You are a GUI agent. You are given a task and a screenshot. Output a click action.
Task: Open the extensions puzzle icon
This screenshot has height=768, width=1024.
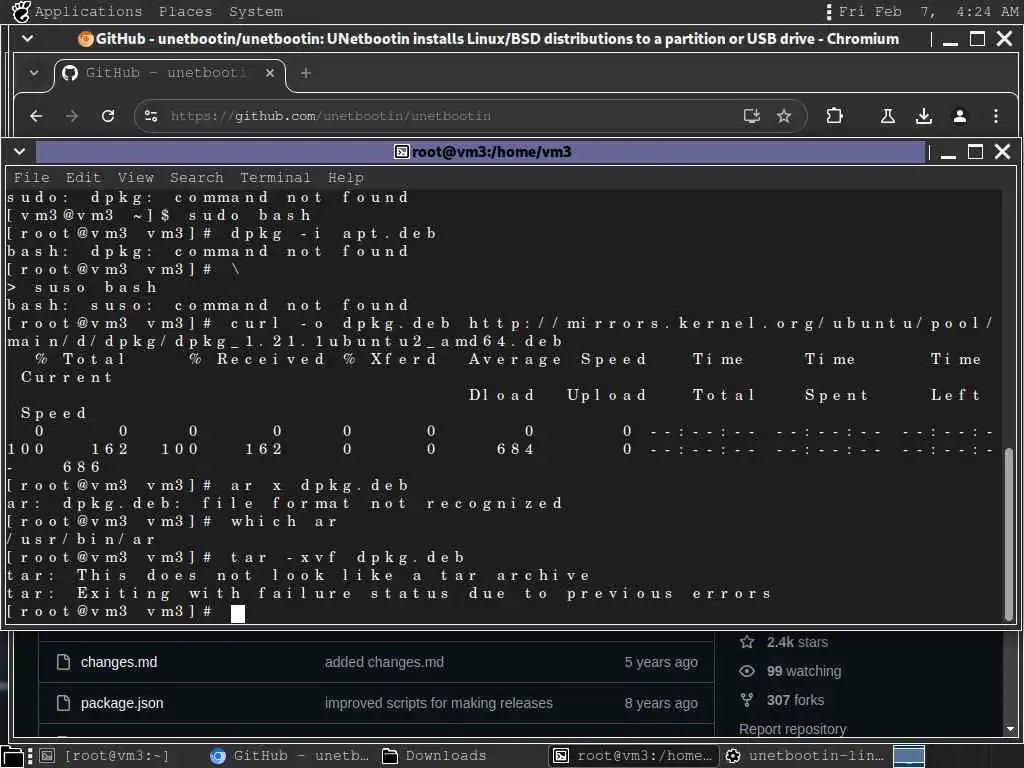click(x=834, y=116)
